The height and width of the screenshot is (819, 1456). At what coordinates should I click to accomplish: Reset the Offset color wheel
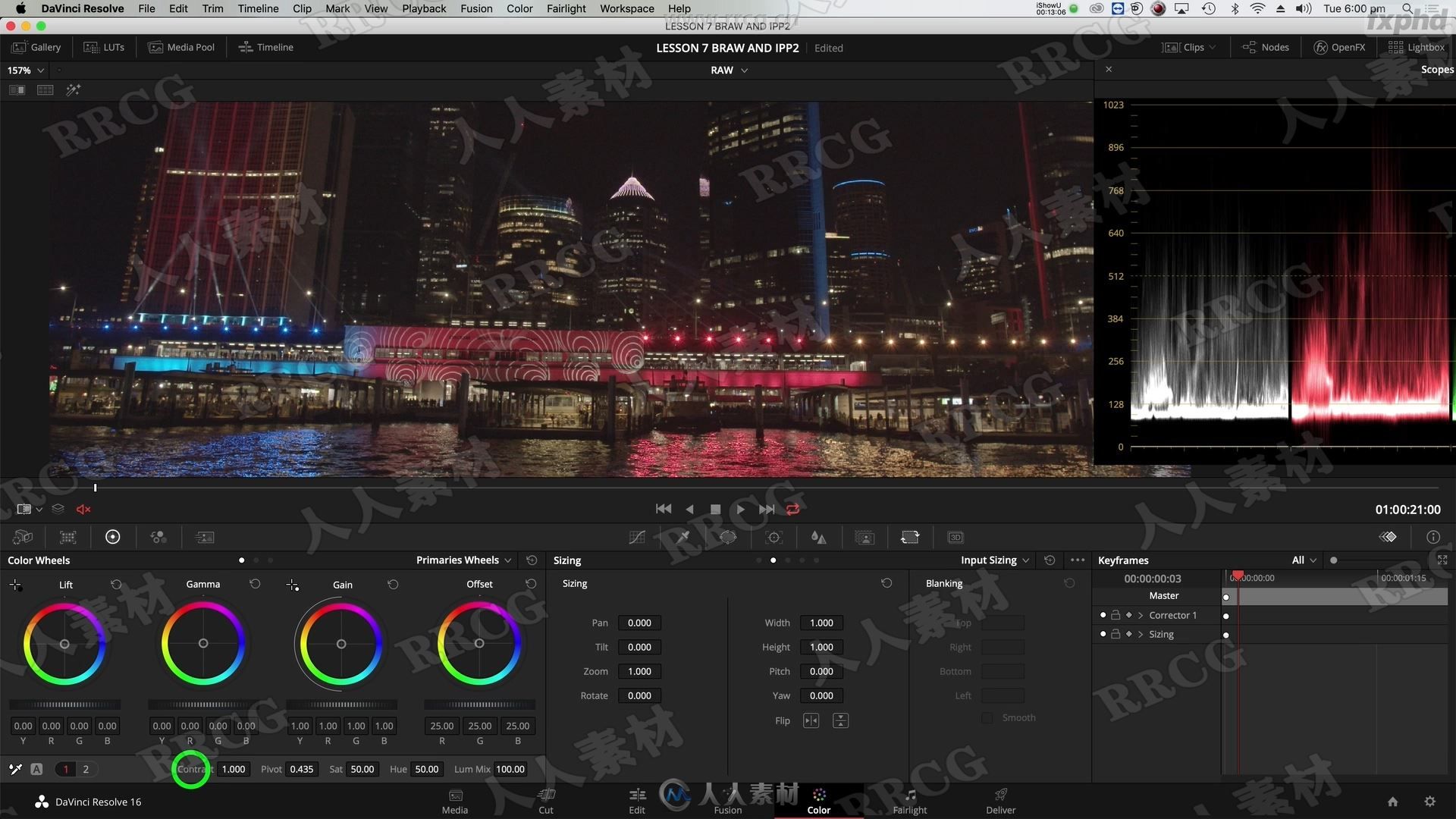531,584
